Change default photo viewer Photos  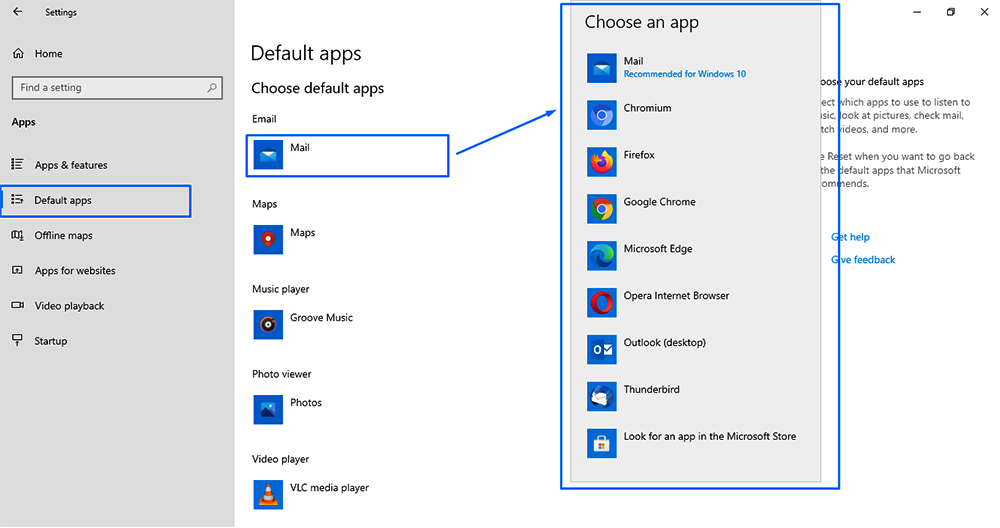[288, 409]
